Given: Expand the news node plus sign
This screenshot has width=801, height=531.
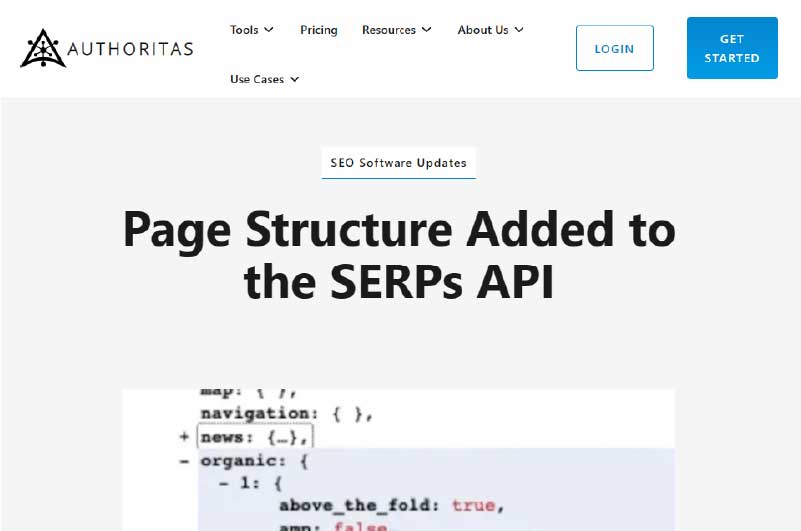Looking at the screenshot, I should 184,437.
